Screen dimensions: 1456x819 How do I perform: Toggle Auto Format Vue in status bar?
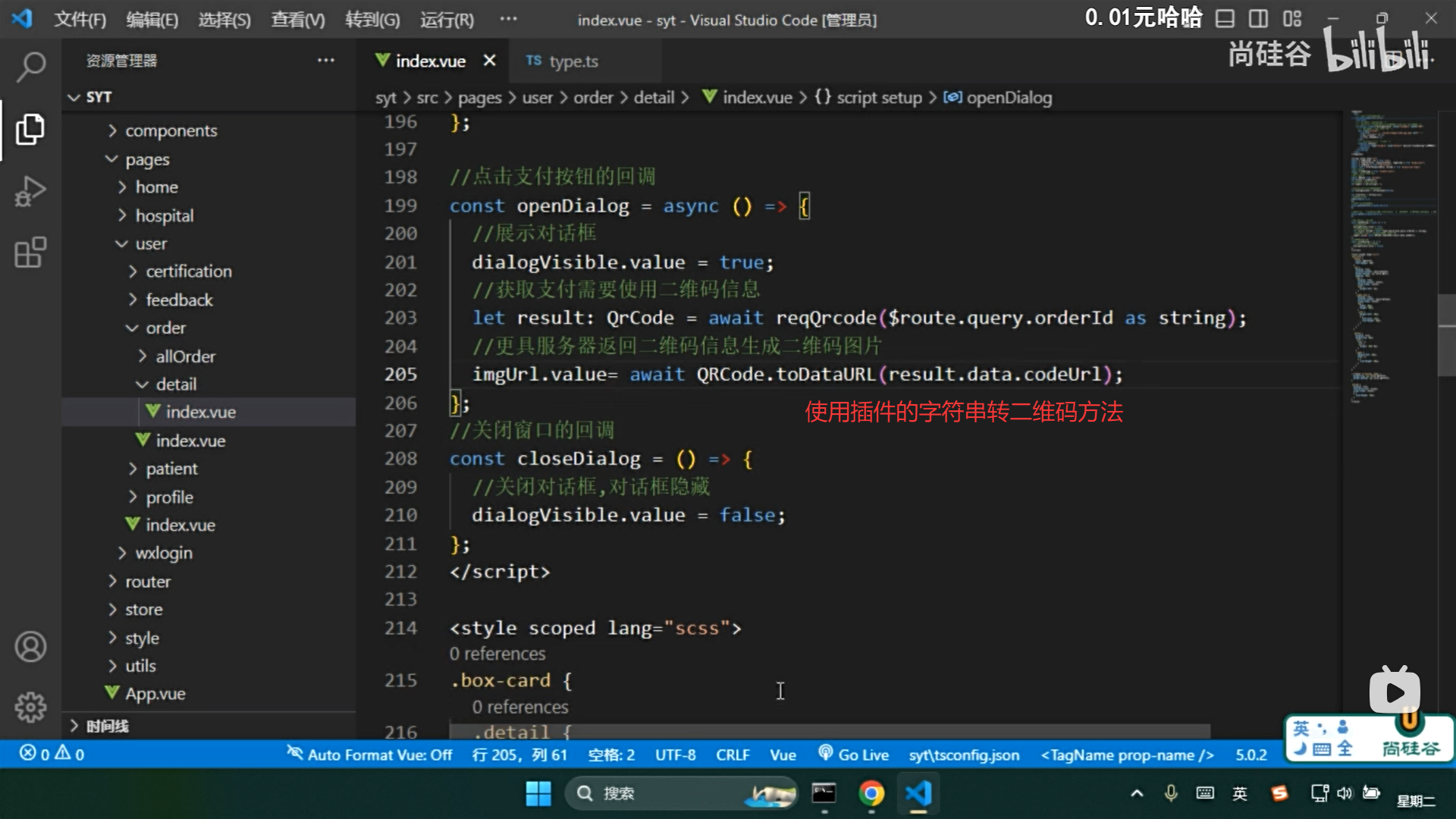pyautogui.click(x=369, y=755)
